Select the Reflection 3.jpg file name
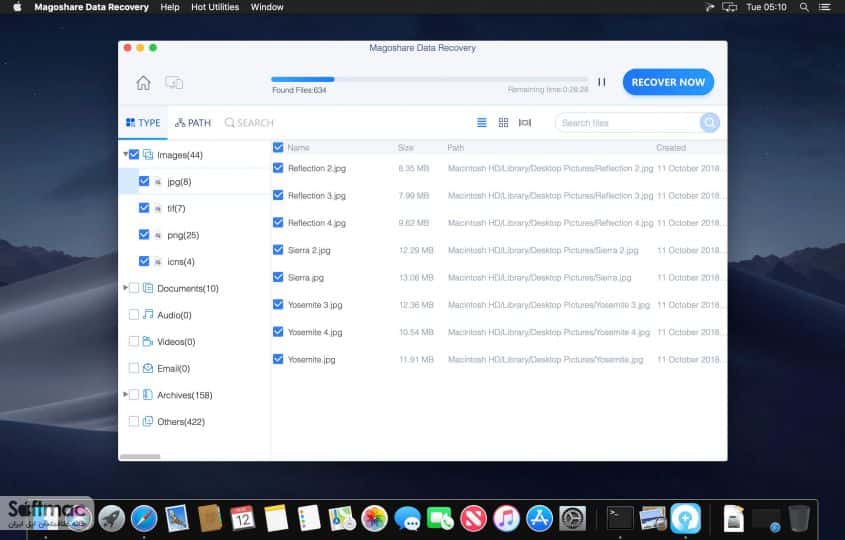This screenshot has width=845, height=540. (x=317, y=196)
